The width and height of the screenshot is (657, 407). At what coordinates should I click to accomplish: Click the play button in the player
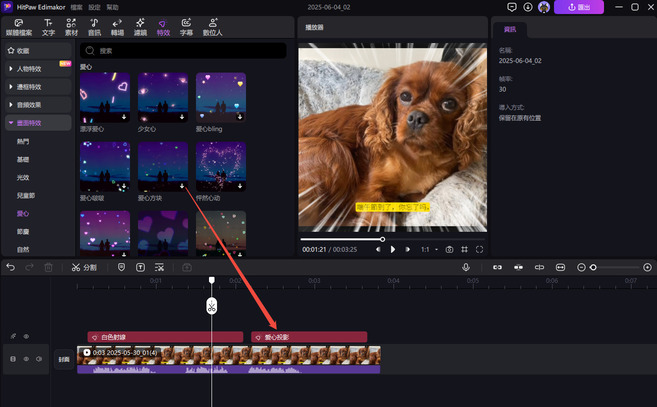click(x=393, y=249)
